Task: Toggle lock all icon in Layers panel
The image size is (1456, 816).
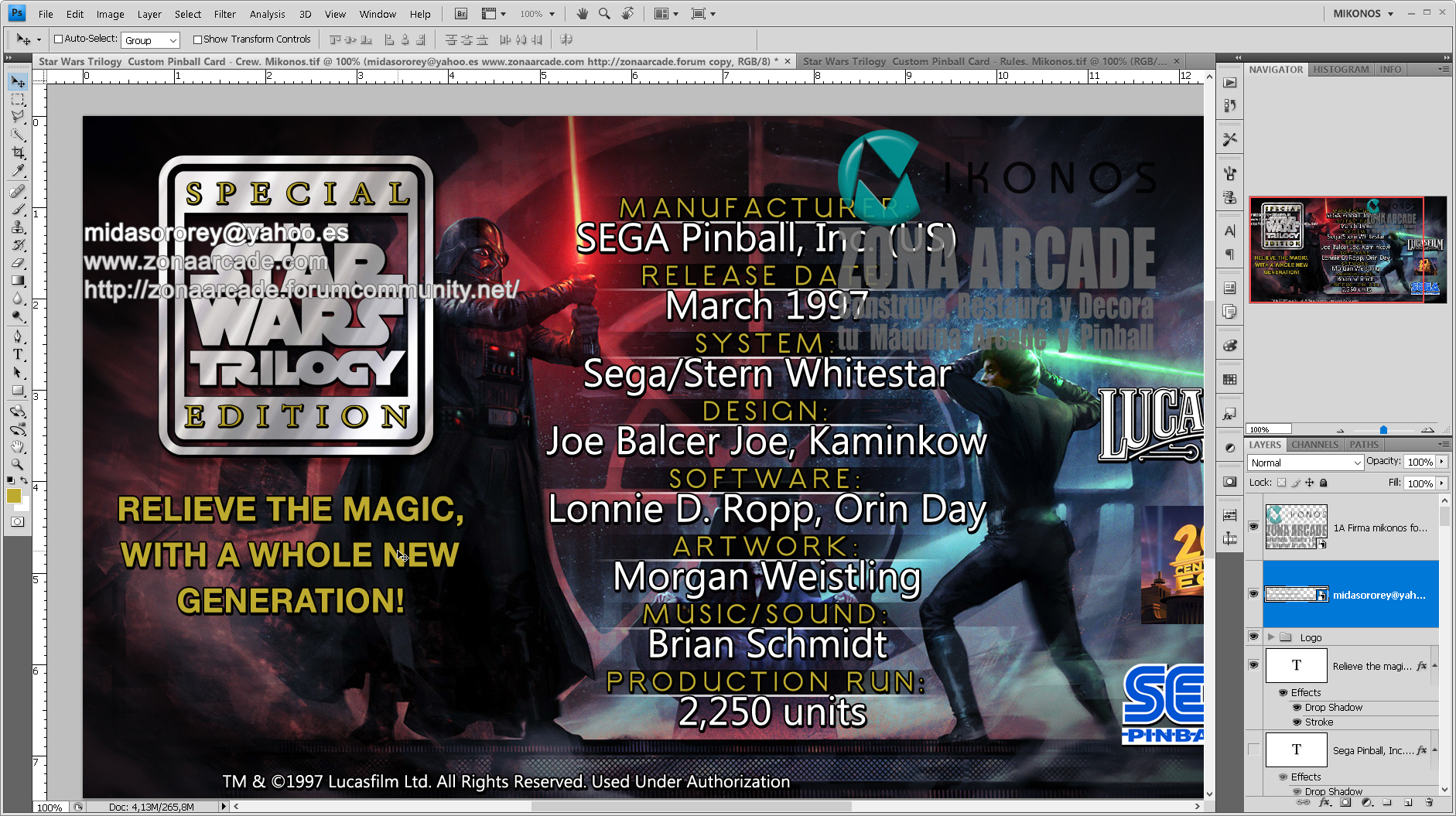Action: (x=1324, y=483)
